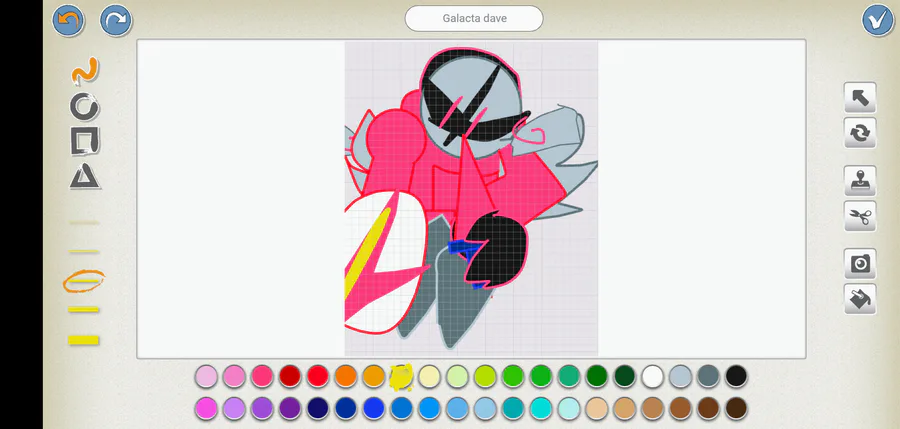Pick the slate gray color swatch
The width and height of the screenshot is (900, 429).
(708, 376)
